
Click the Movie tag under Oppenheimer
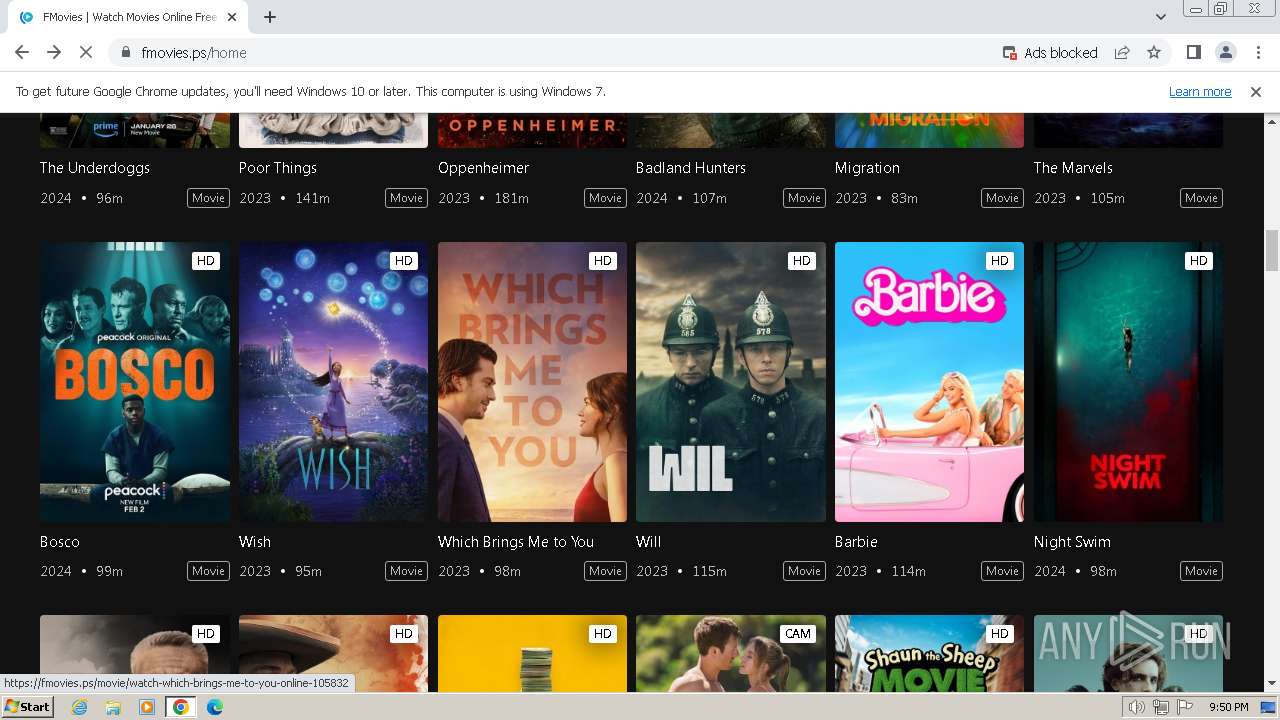coord(605,198)
